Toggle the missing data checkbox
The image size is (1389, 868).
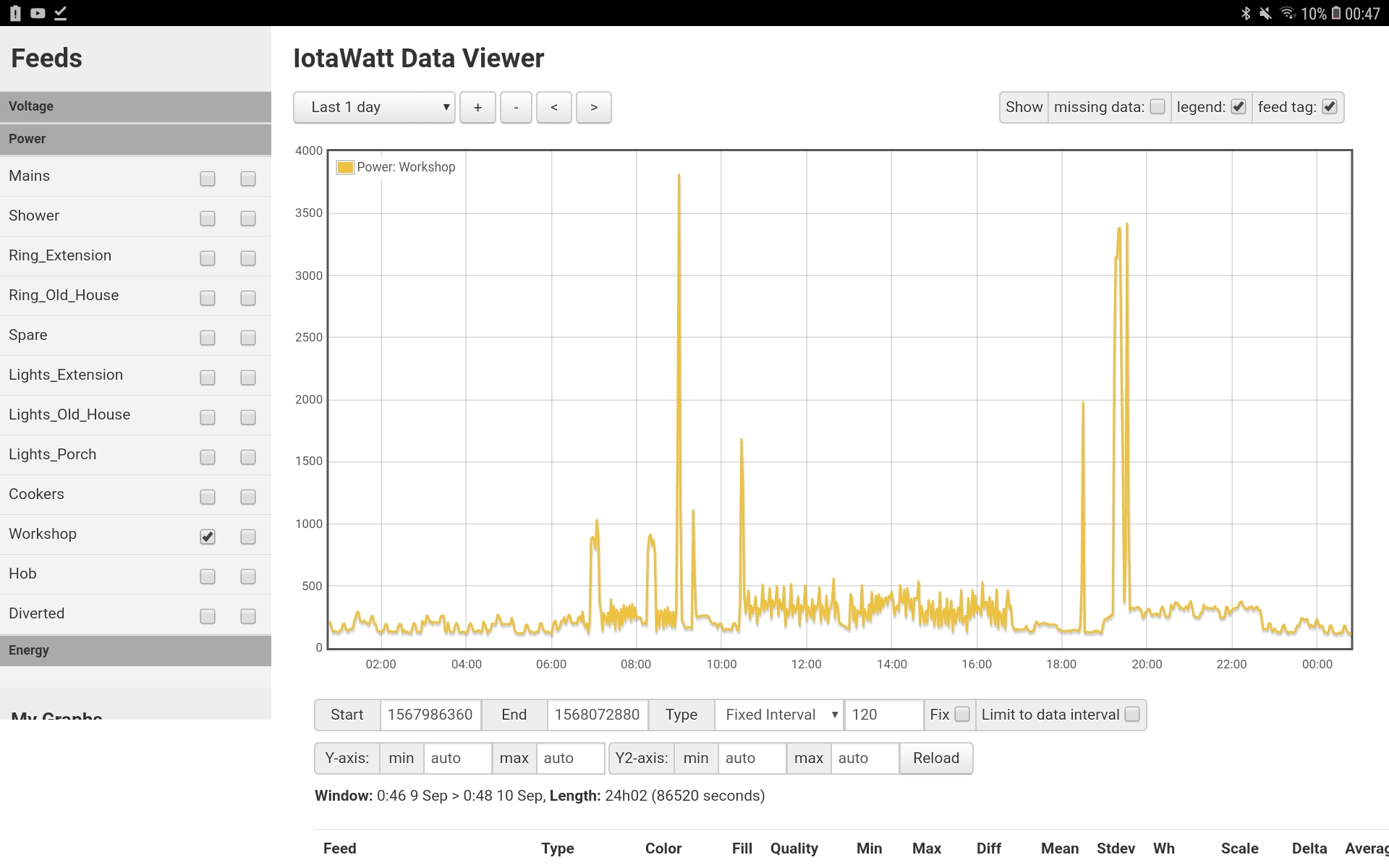pos(1157,106)
